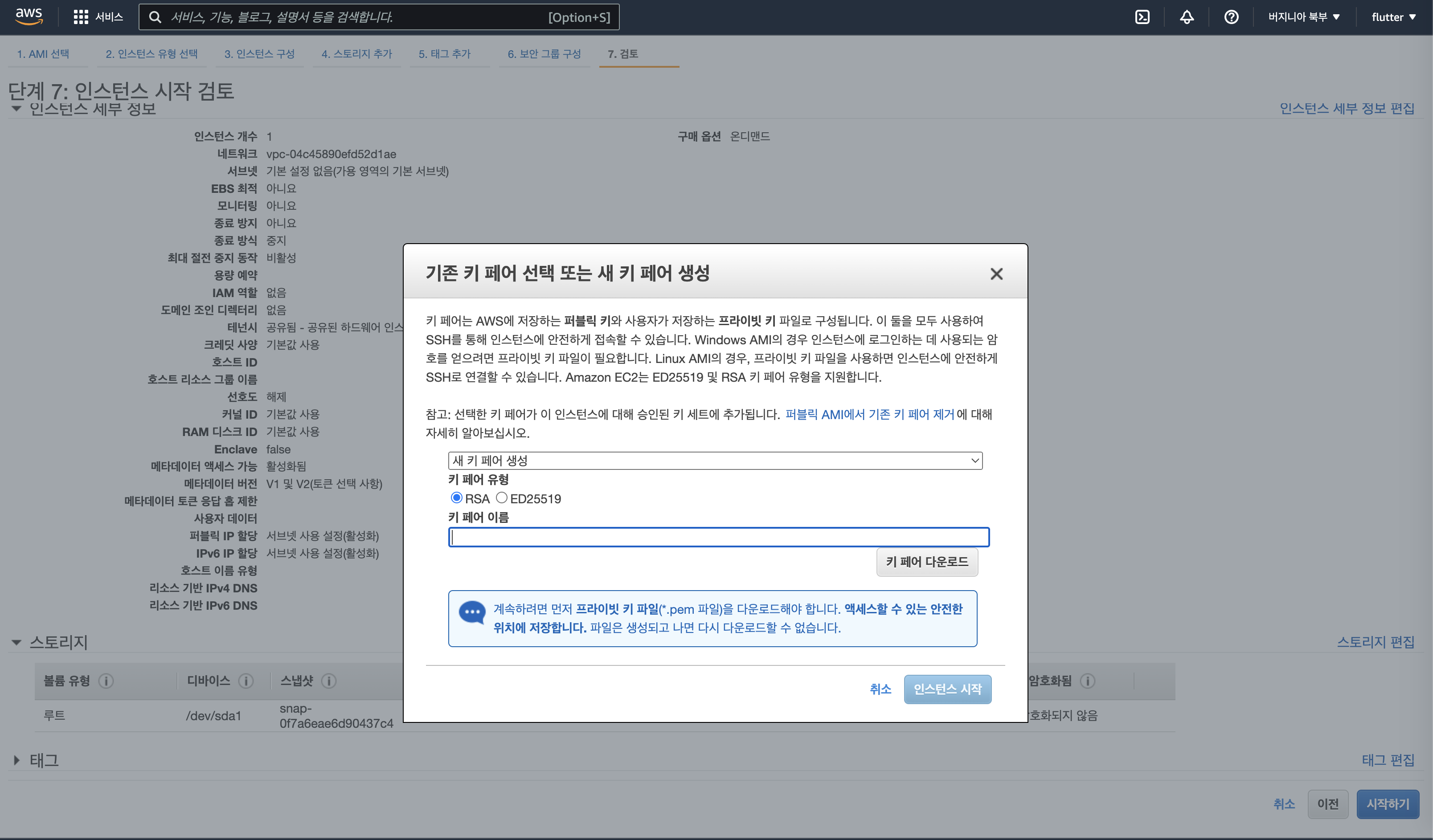Click the info icon next to 볼륨 유형

[x=106, y=681]
